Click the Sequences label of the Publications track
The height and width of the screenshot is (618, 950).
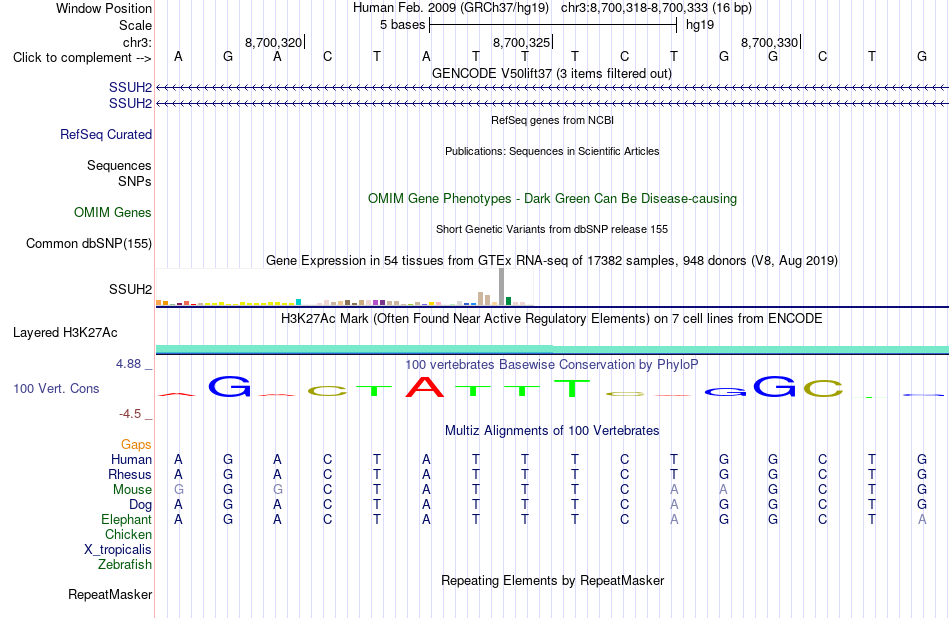tap(119, 165)
